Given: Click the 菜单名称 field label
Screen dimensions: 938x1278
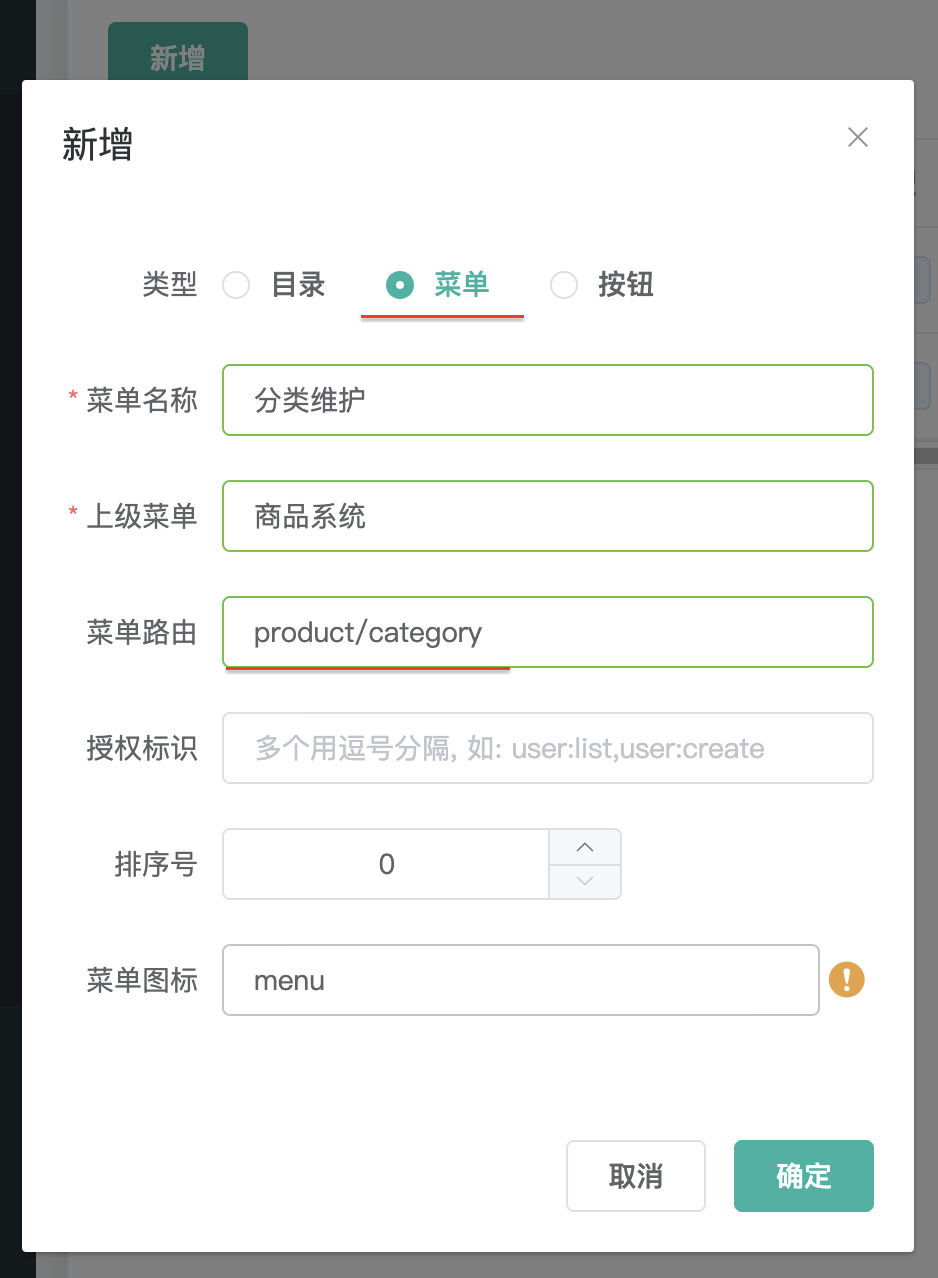Looking at the screenshot, I should [142, 400].
